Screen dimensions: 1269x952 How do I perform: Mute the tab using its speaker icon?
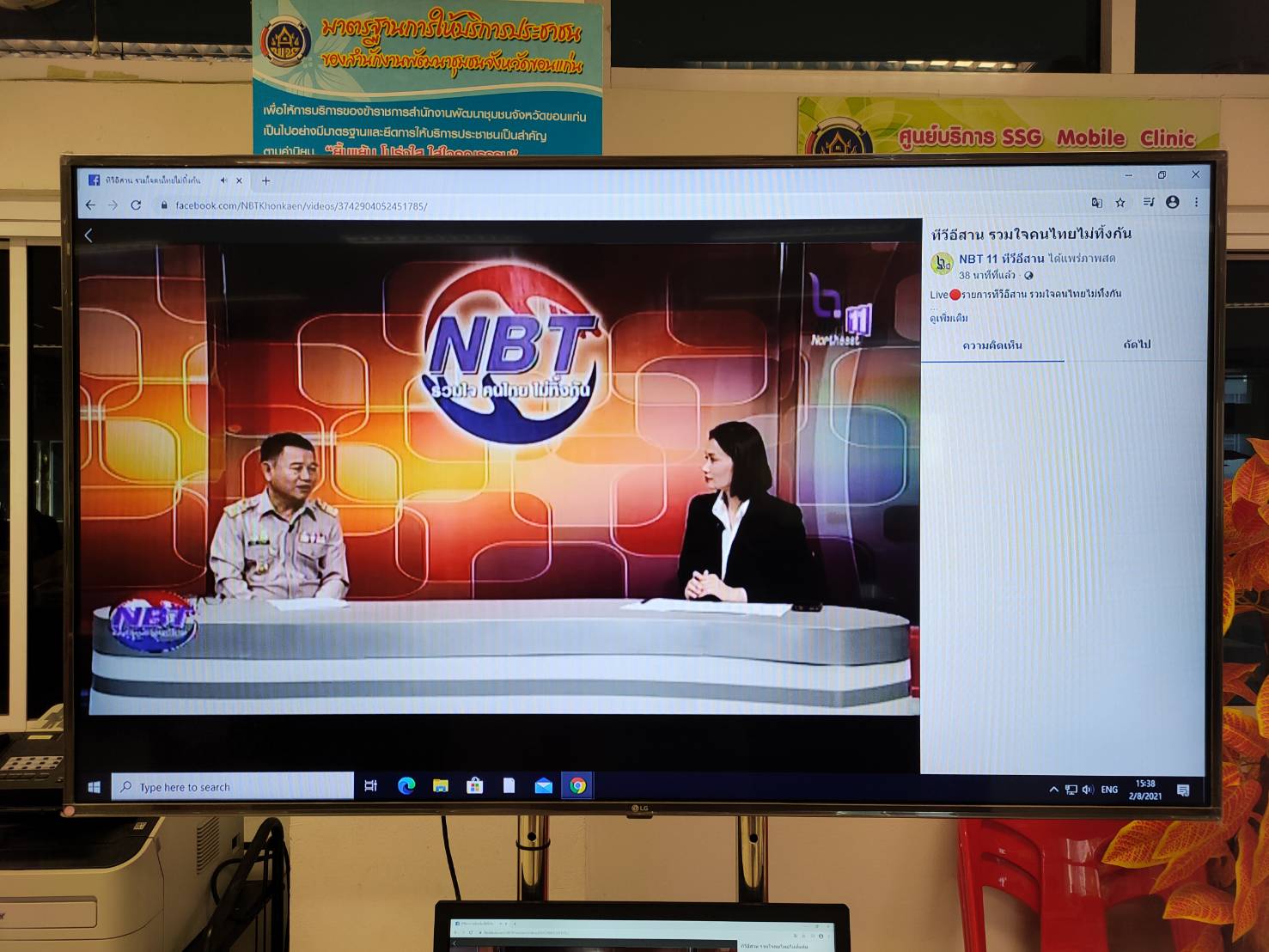click(x=223, y=180)
